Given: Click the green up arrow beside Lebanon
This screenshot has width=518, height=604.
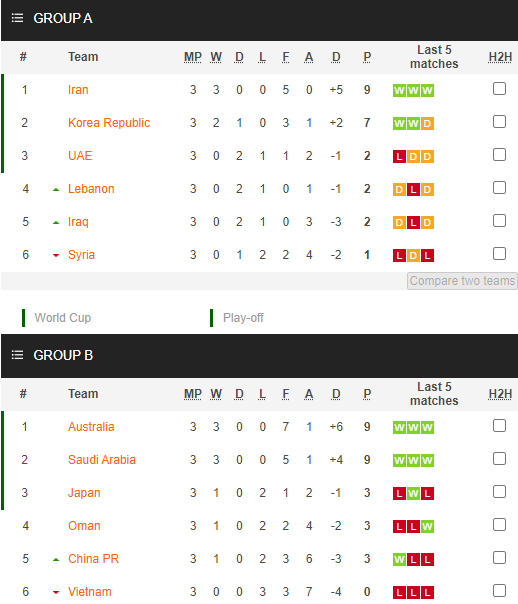Looking at the screenshot, I should [x=56, y=190].
